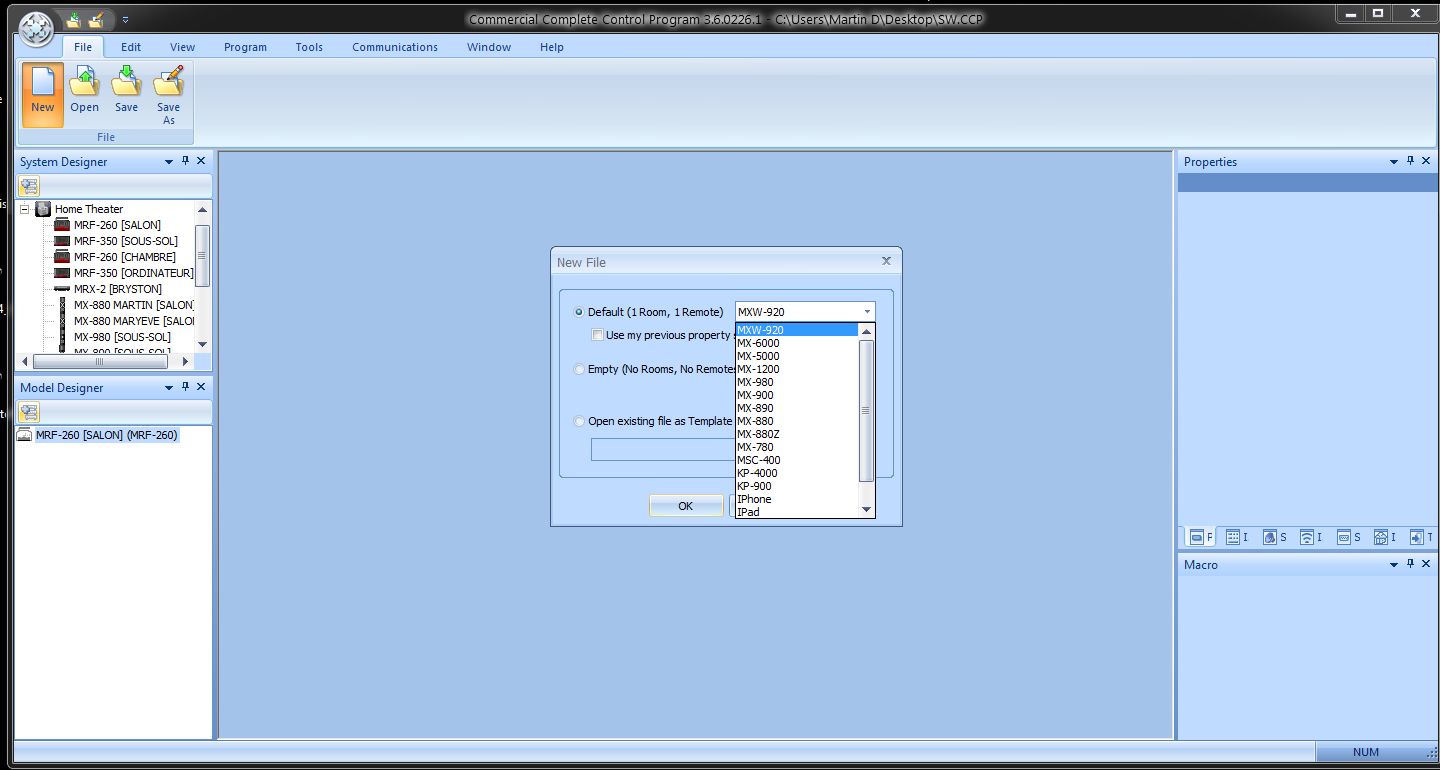Choose IPhone from the model list

(797, 499)
